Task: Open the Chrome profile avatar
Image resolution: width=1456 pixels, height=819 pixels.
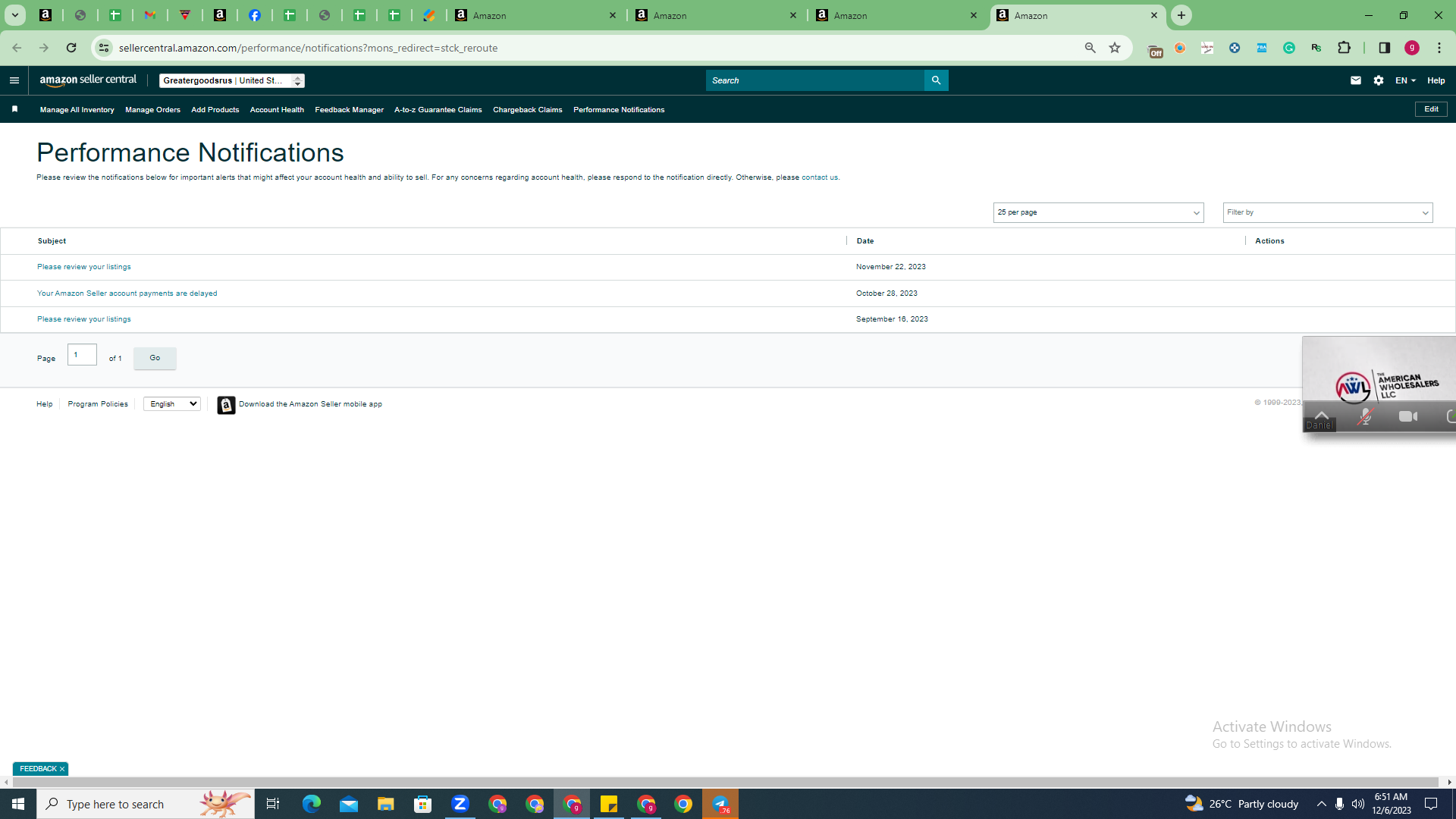Action: [1412, 48]
